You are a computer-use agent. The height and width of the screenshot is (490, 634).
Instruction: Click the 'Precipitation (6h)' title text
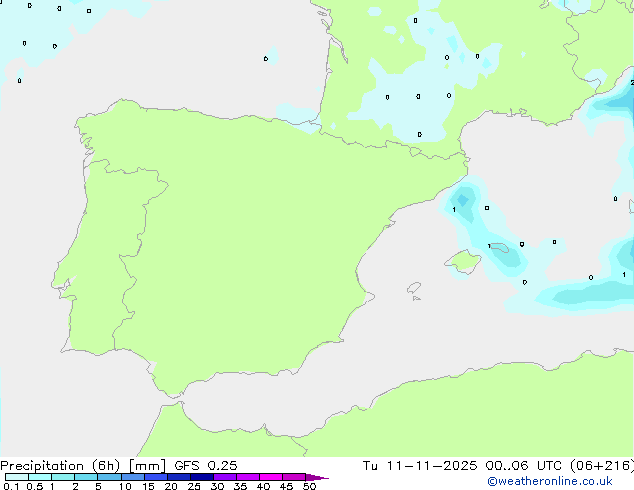60,466
